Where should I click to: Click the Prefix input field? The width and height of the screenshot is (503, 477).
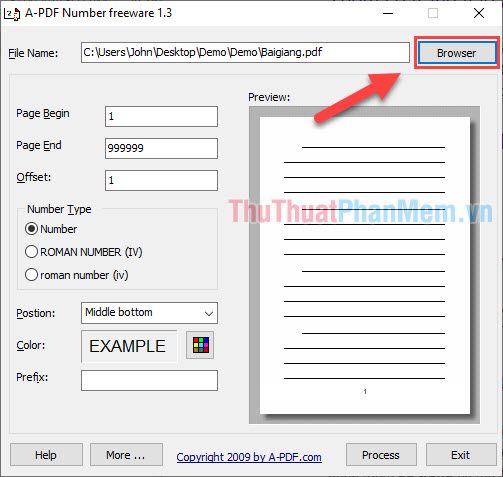tap(149, 380)
